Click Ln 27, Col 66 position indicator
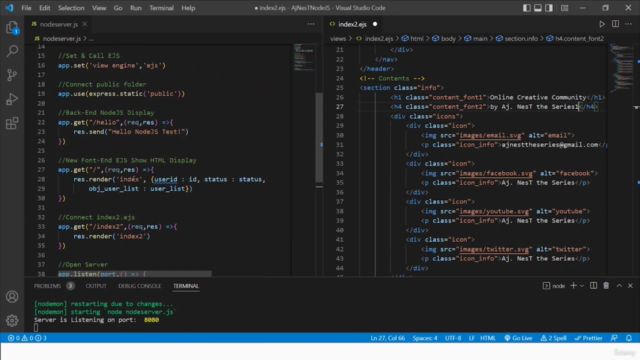Viewport: 640px width, 360px height. point(387,338)
